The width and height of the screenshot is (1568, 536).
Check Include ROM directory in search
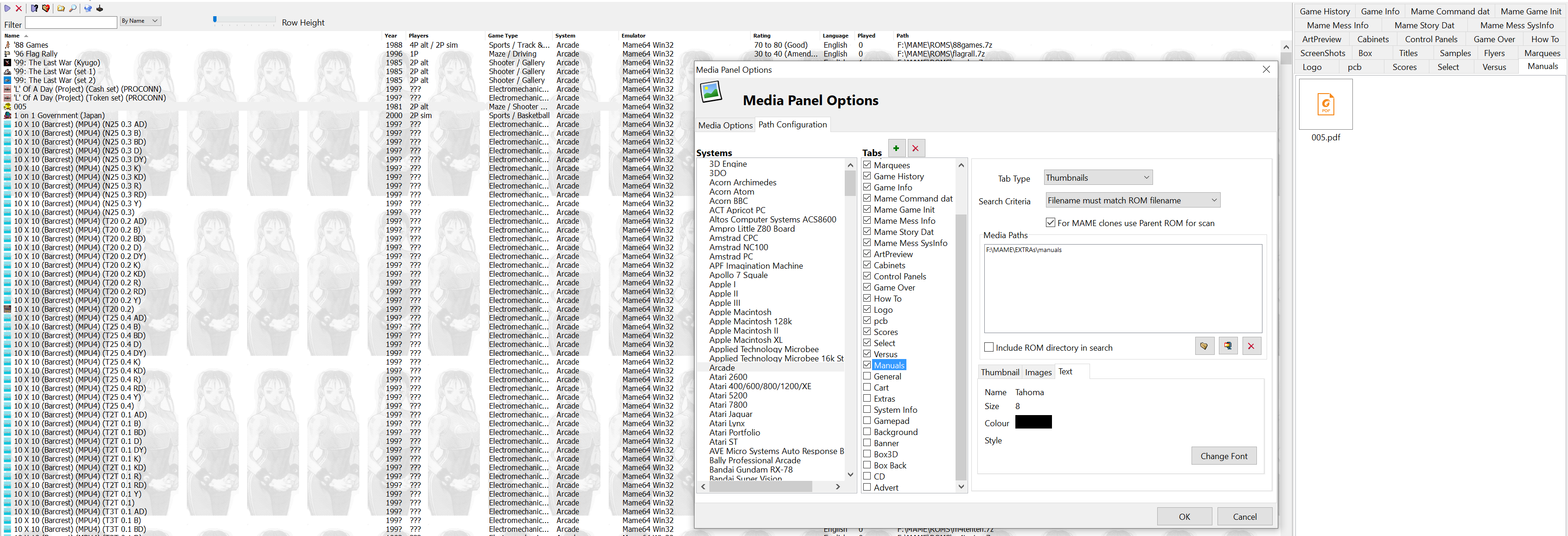coord(988,347)
